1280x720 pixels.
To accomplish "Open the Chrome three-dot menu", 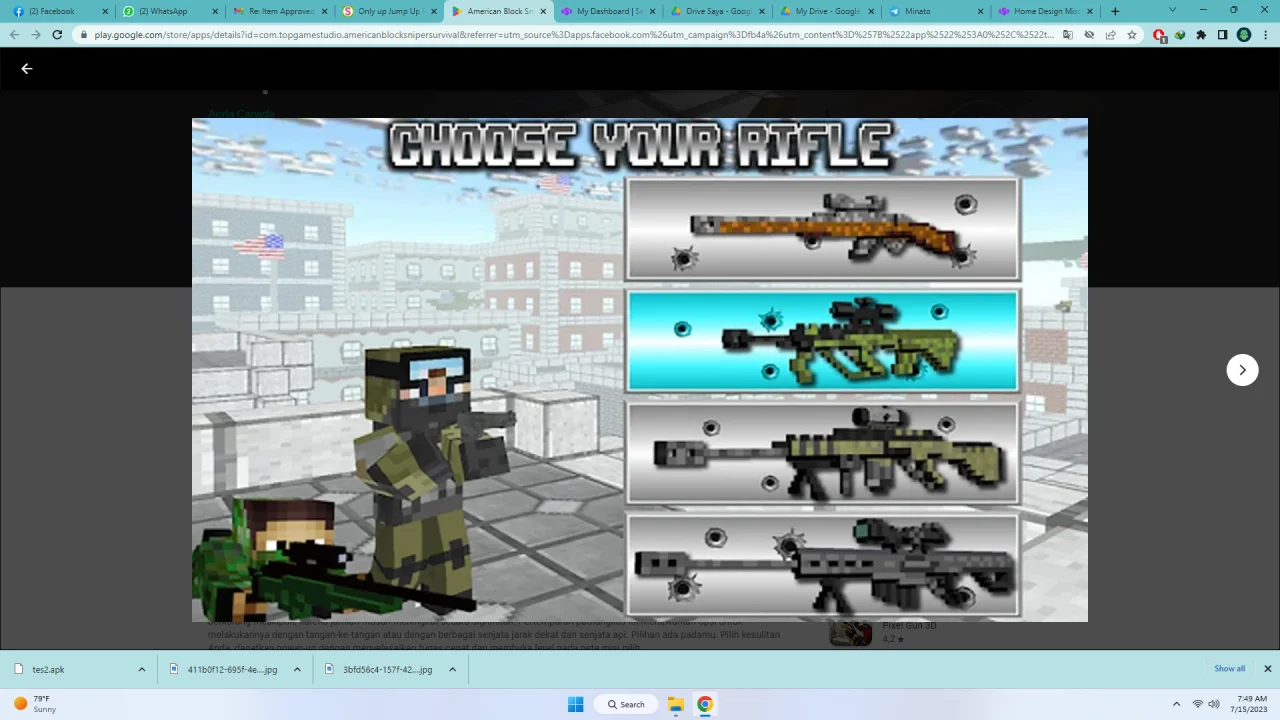I will (1265, 34).
